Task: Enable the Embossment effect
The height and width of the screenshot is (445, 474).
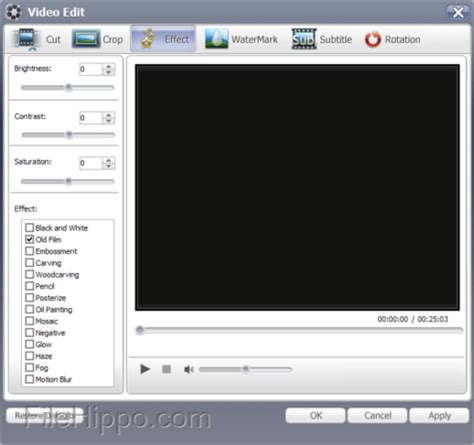Action: point(30,251)
